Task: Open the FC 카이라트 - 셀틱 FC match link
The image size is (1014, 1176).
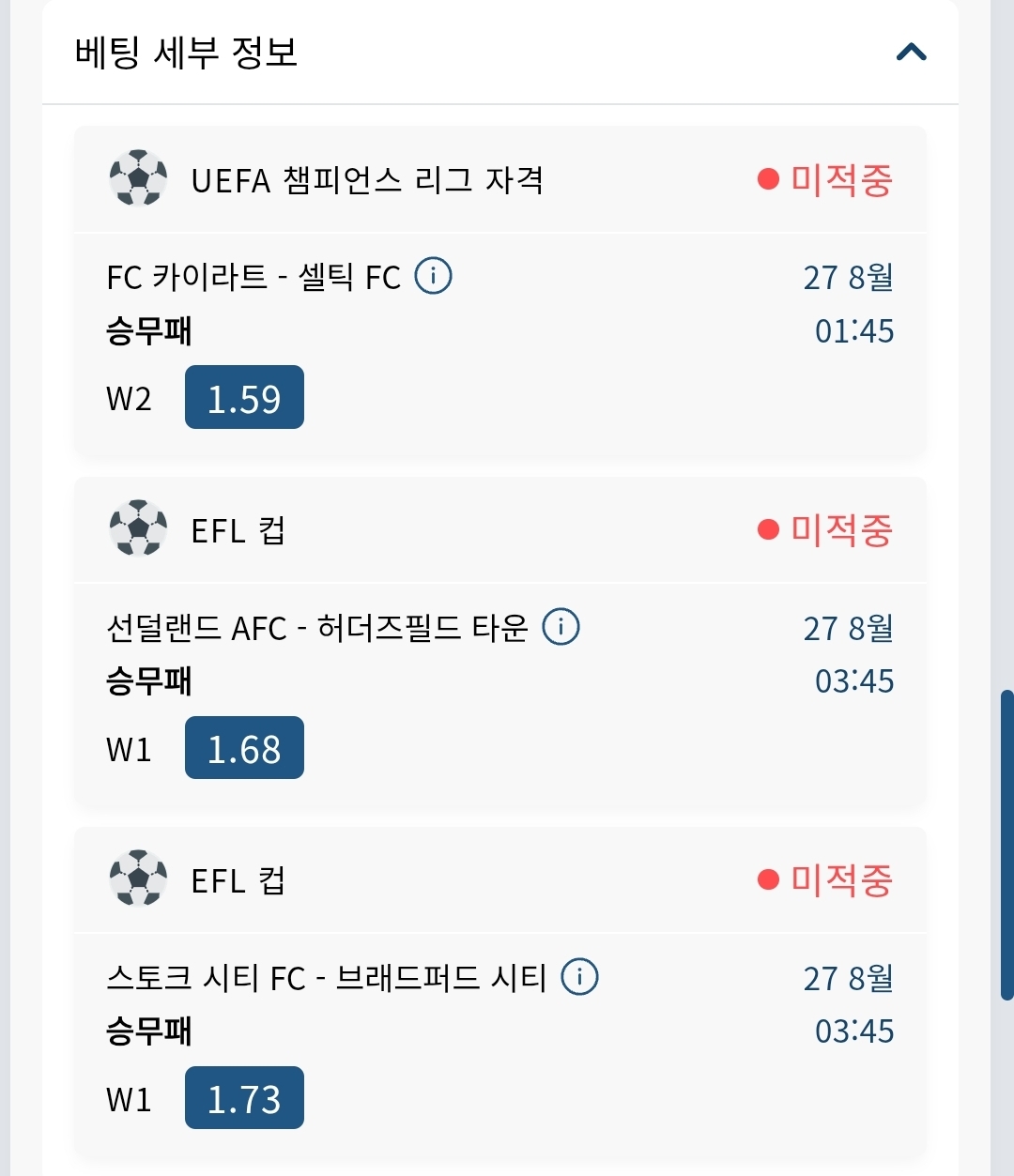Action: (253, 278)
